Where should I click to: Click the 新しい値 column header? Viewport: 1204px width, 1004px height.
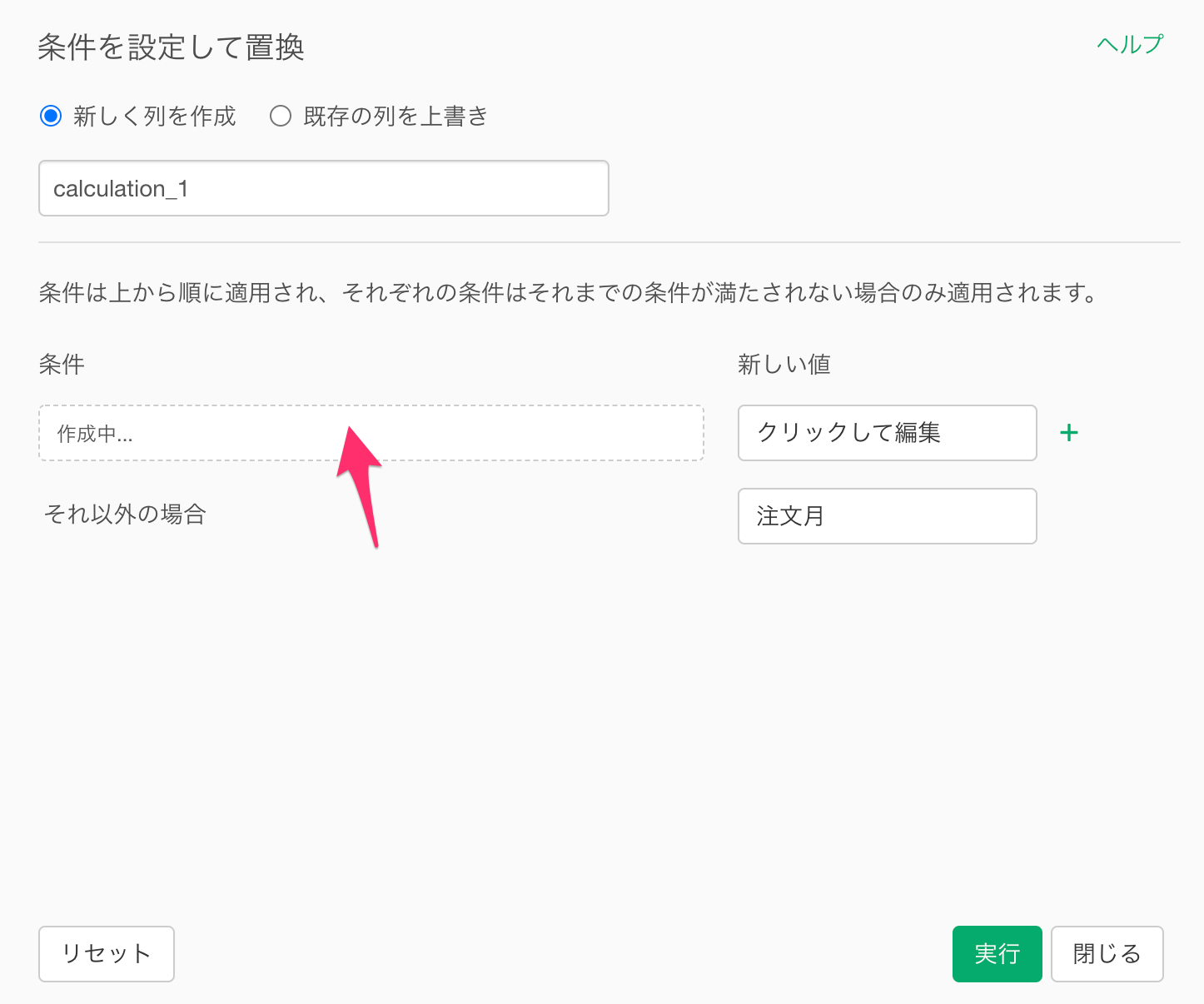(x=784, y=365)
